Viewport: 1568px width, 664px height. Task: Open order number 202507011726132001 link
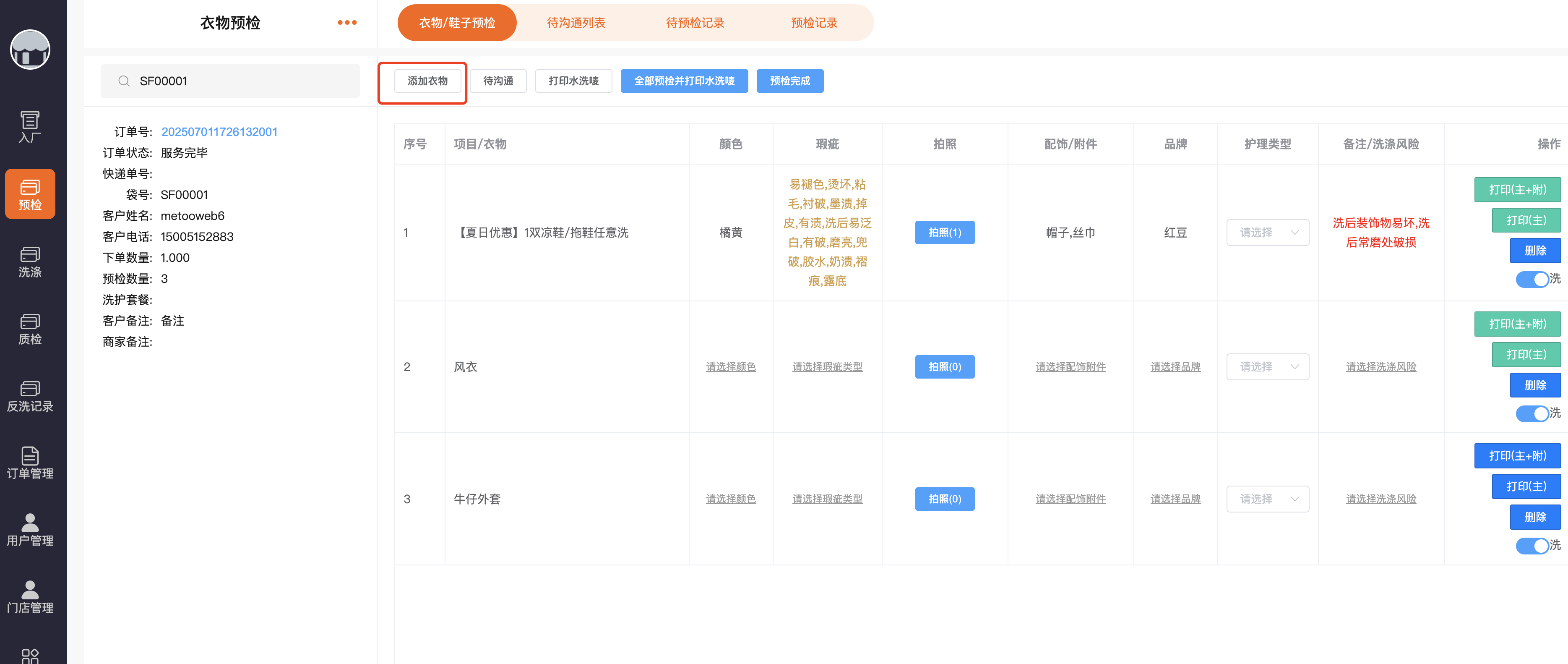pos(219,131)
